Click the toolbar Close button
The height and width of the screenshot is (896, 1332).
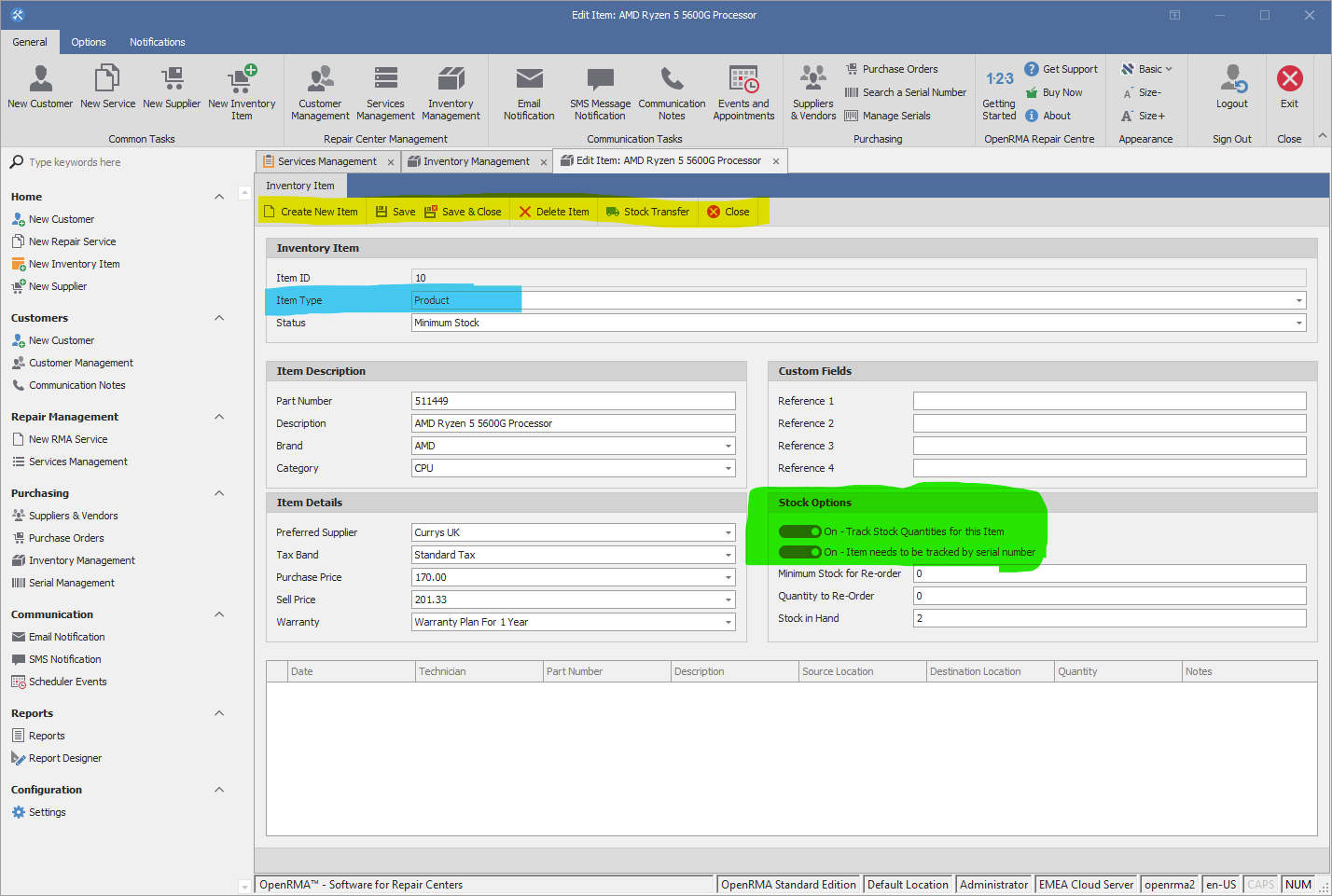coord(728,212)
